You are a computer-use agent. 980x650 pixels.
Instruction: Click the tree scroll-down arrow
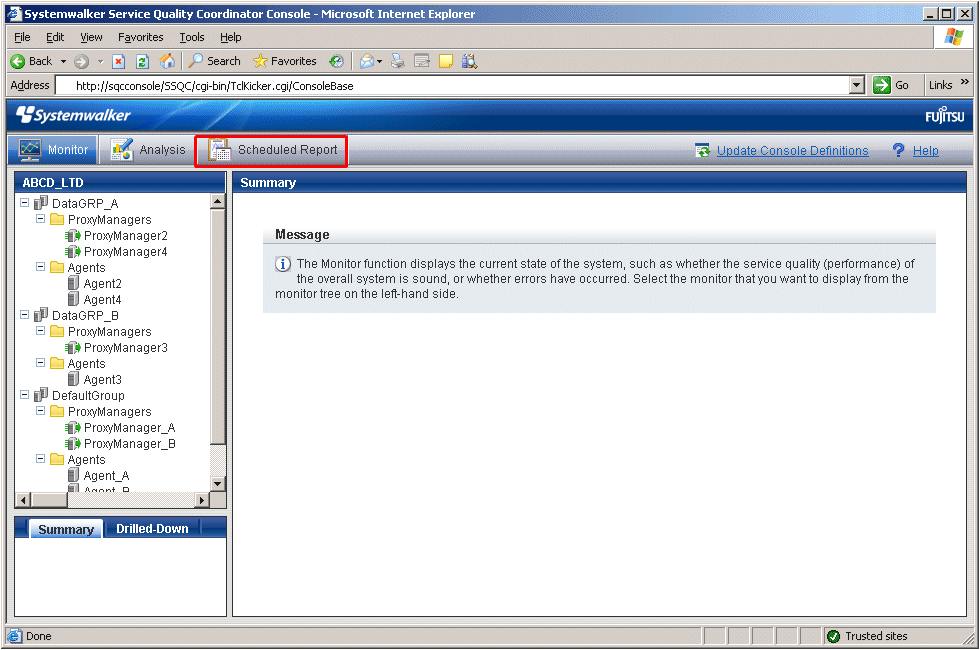218,483
